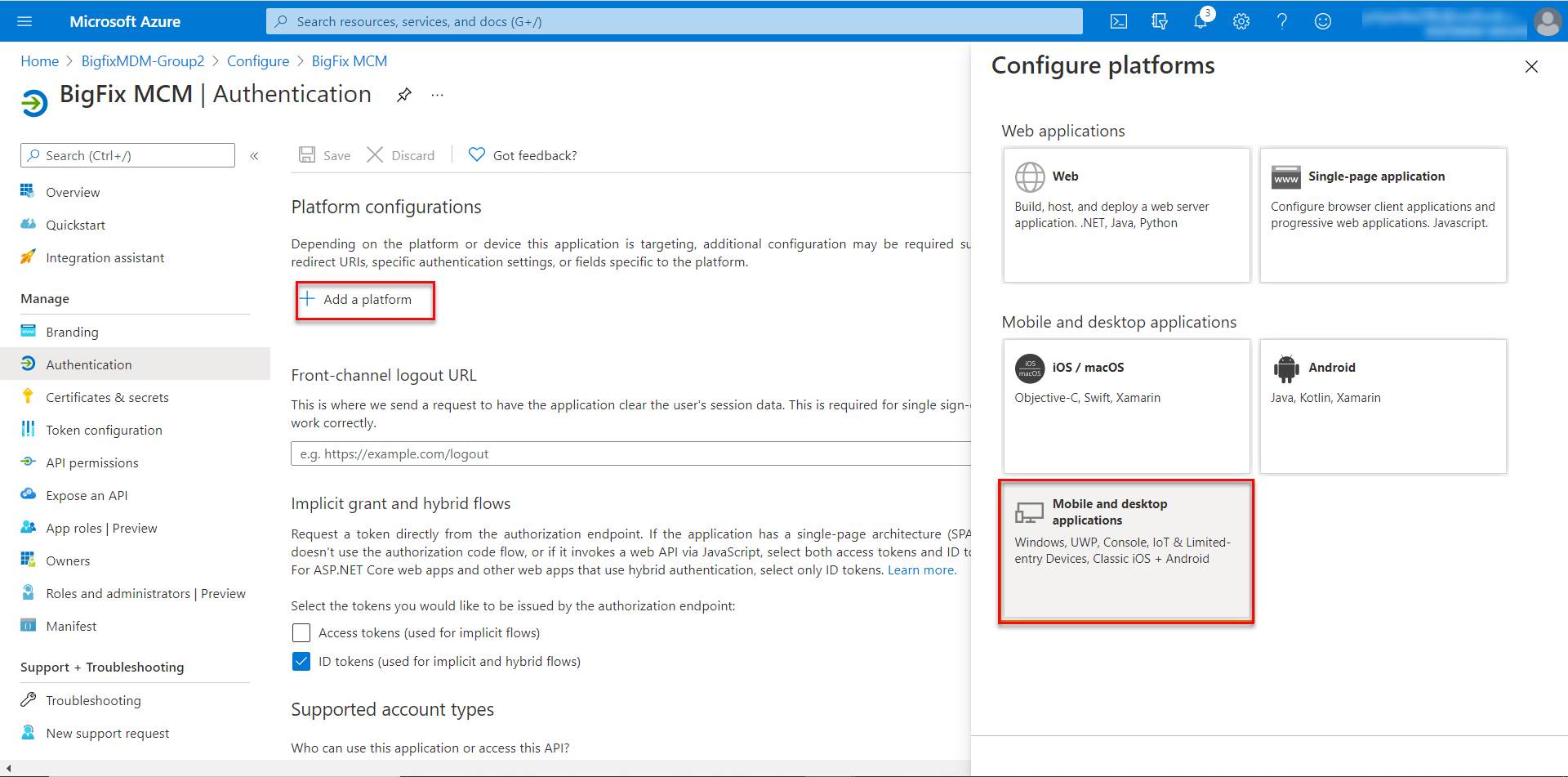Open portal settings gear
This screenshot has height=777, width=1568.
coord(1241,21)
